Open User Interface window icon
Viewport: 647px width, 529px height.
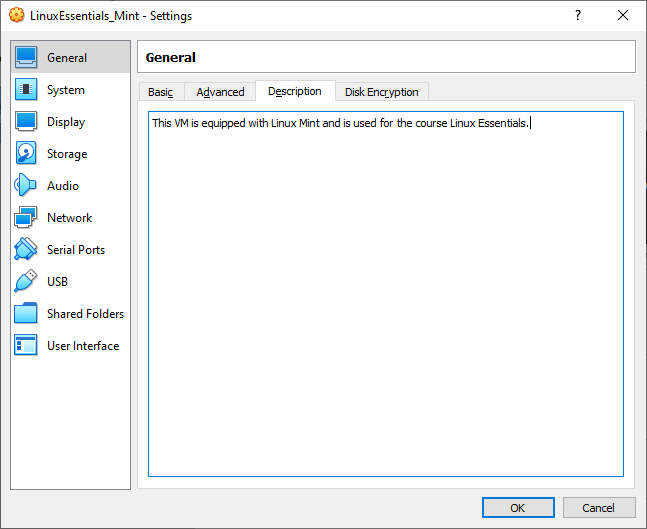pyautogui.click(x=26, y=345)
